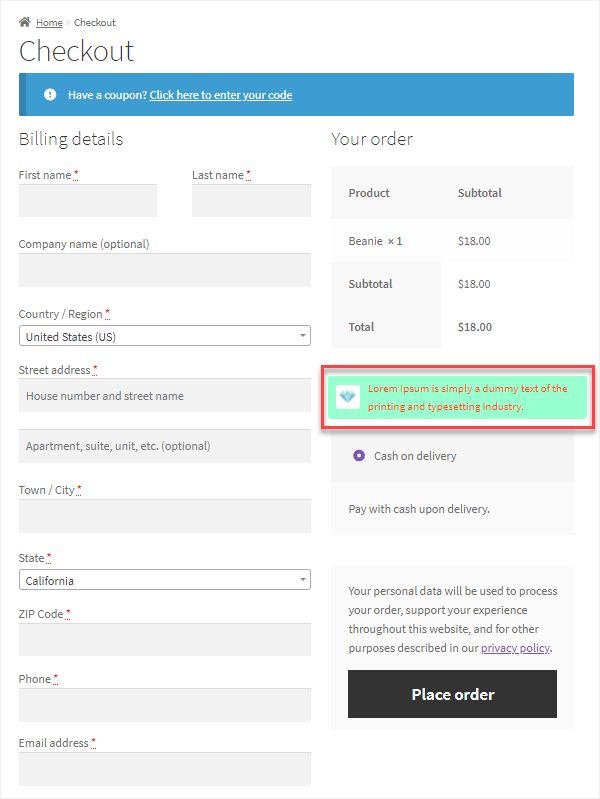The image size is (600, 799).
Task: Click the Company name input field
Action: coord(165,270)
